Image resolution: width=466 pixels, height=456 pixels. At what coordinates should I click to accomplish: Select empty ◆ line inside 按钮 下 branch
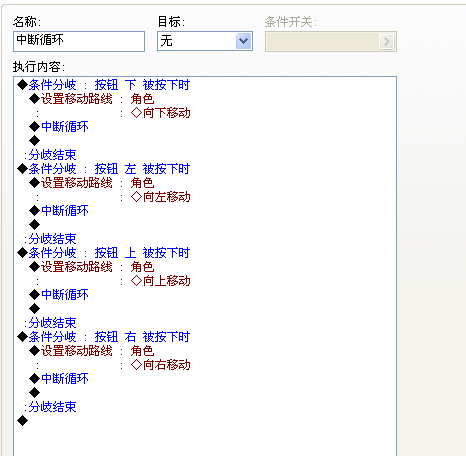pos(34,141)
